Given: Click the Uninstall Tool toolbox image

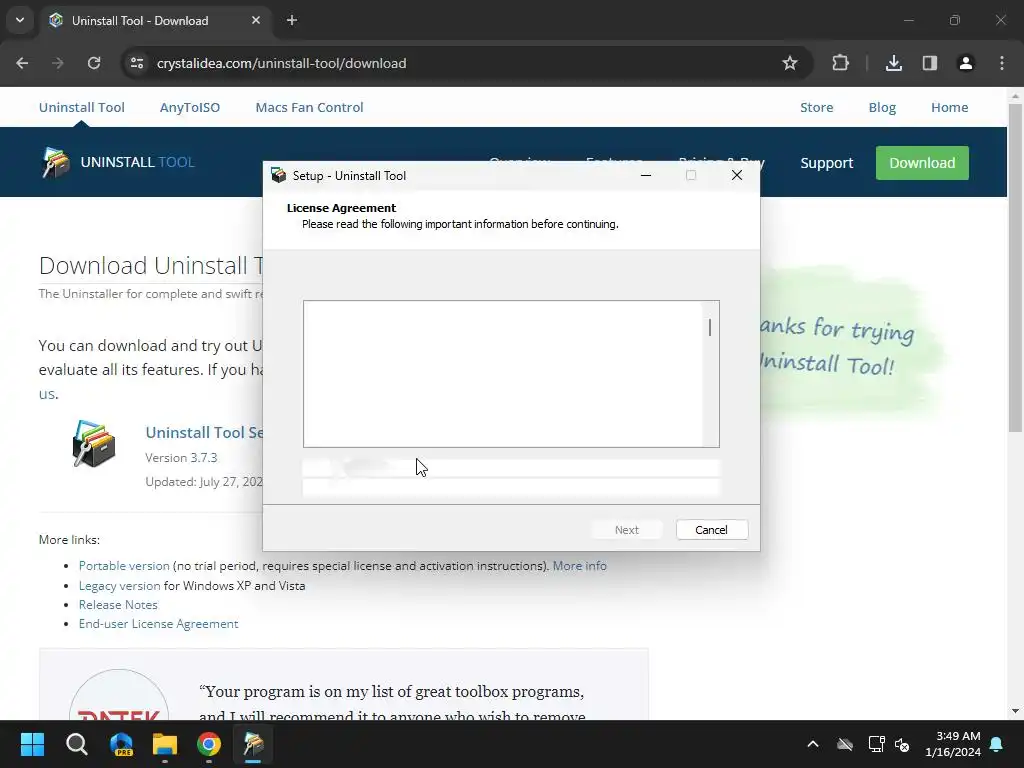Looking at the screenshot, I should (x=93, y=443).
